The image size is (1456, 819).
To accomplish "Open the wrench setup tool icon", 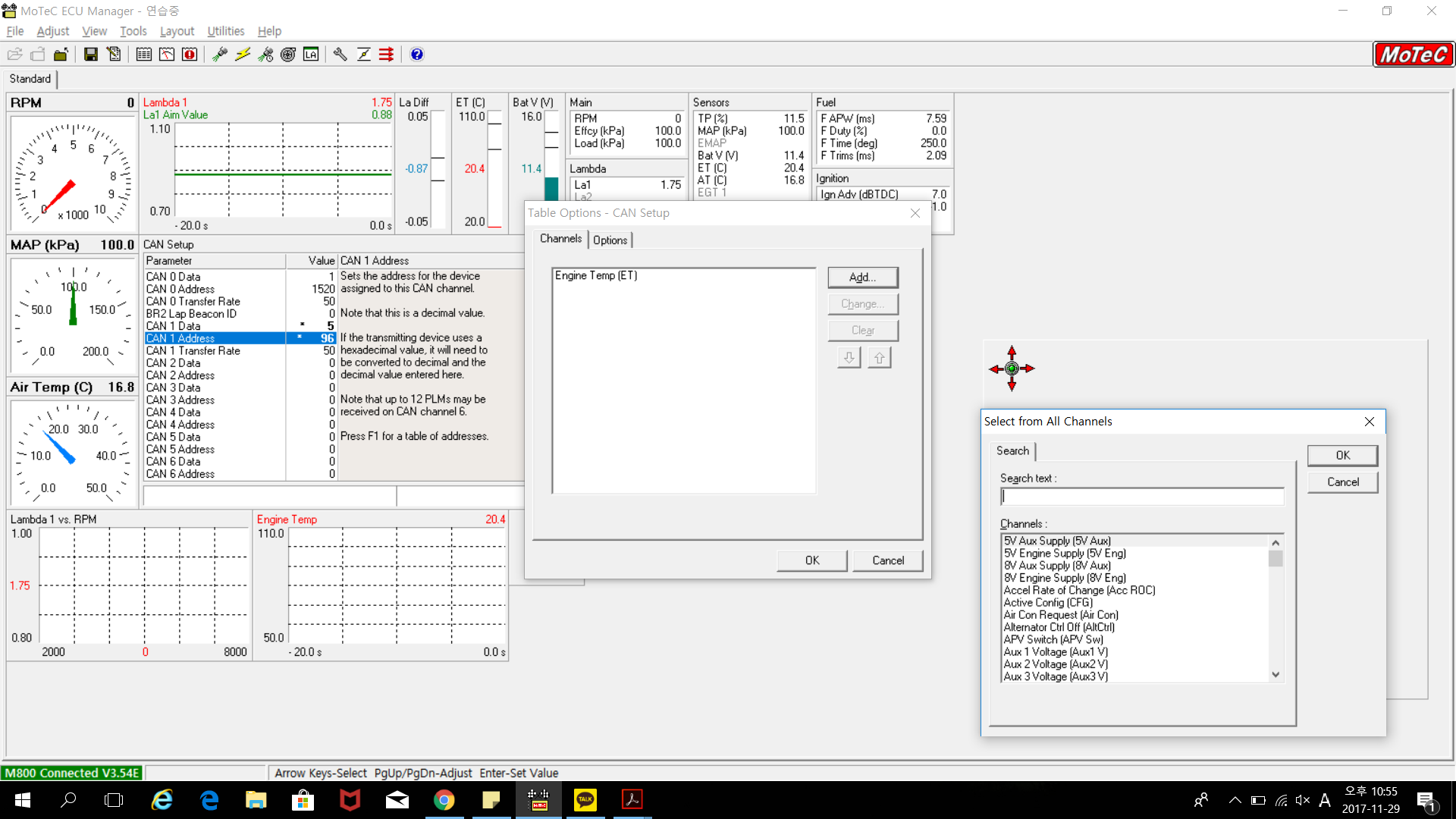I will click(x=340, y=55).
